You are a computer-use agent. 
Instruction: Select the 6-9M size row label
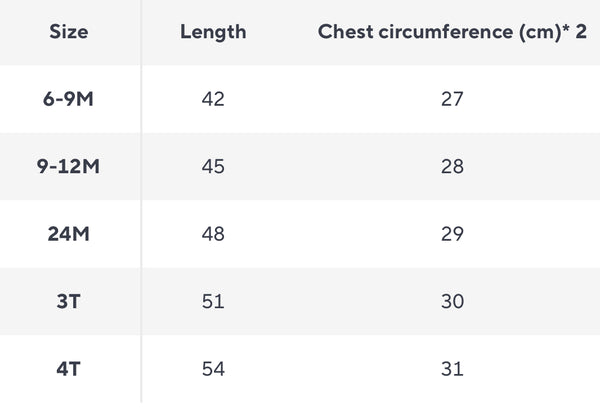point(68,99)
